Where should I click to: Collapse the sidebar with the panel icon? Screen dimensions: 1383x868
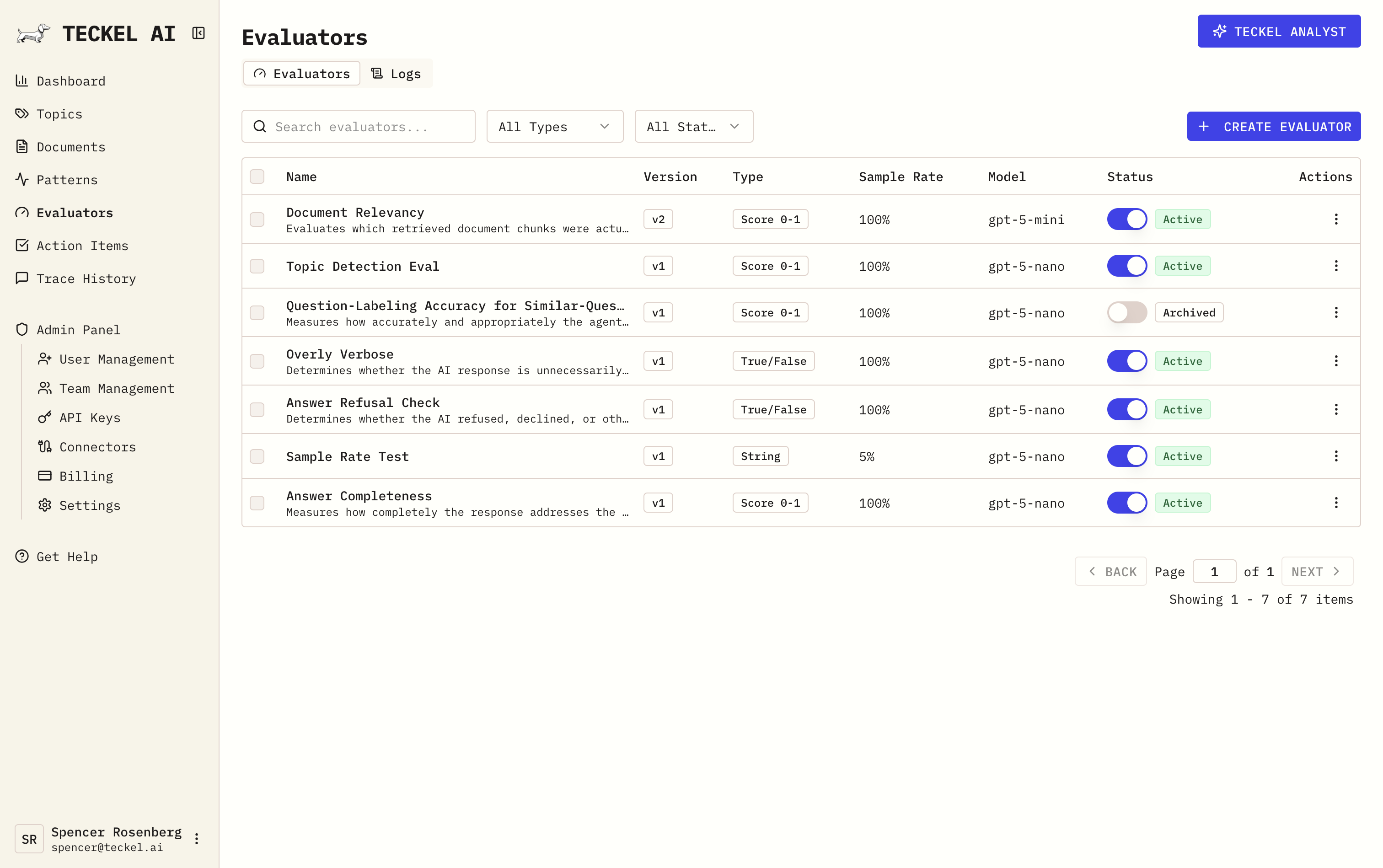(198, 33)
